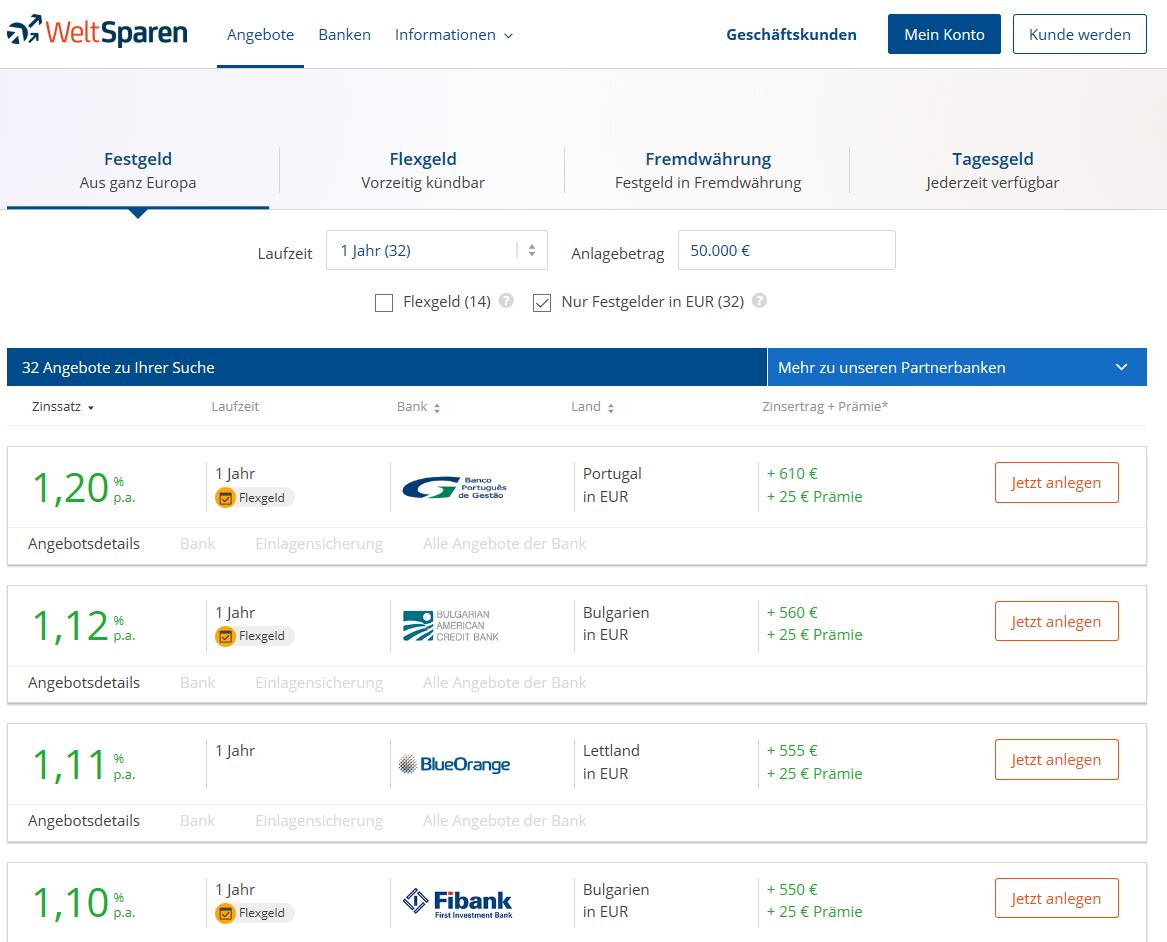
Task: Click the Zinsertrag + Prämie* column header
Action: click(x=825, y=406)
